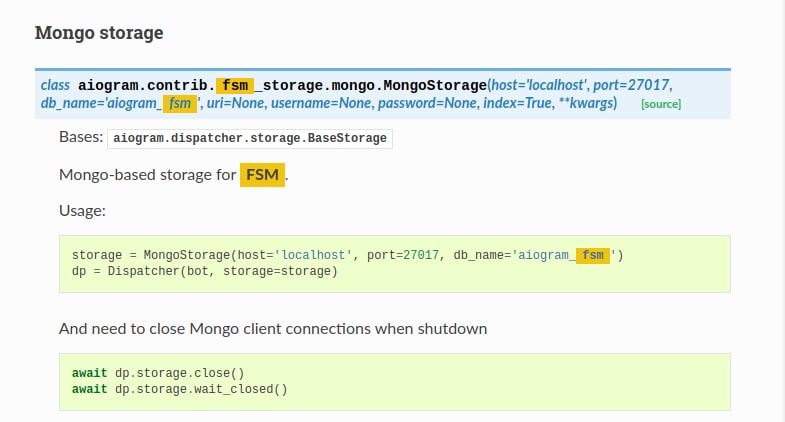
Task: Click the aiogram.dispatcher.storage.BaseStorage base class reference
Action: pyautogui.click(x=250, y=138)
